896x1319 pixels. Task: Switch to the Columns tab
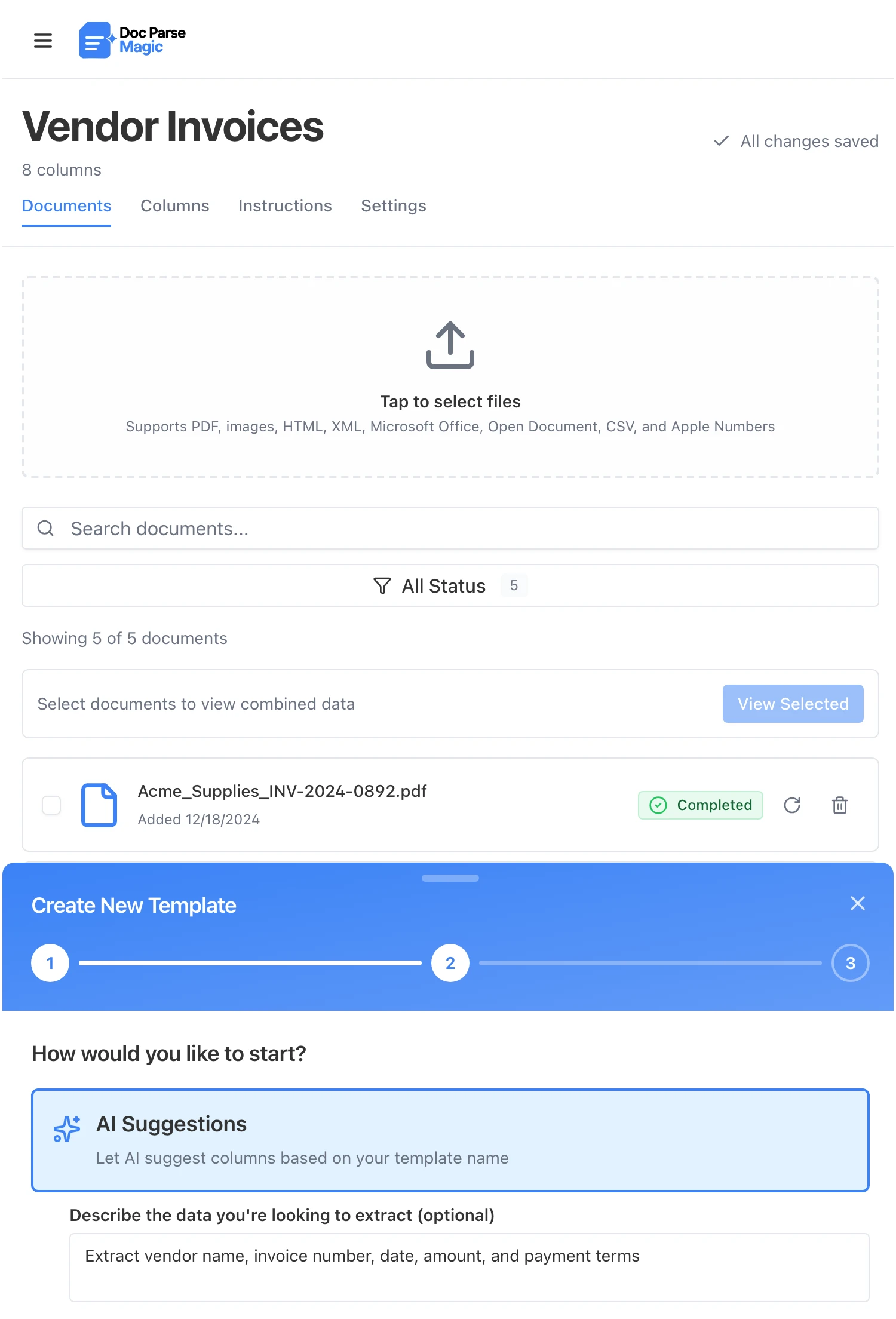pyautogui.click(x=174, y=205)
